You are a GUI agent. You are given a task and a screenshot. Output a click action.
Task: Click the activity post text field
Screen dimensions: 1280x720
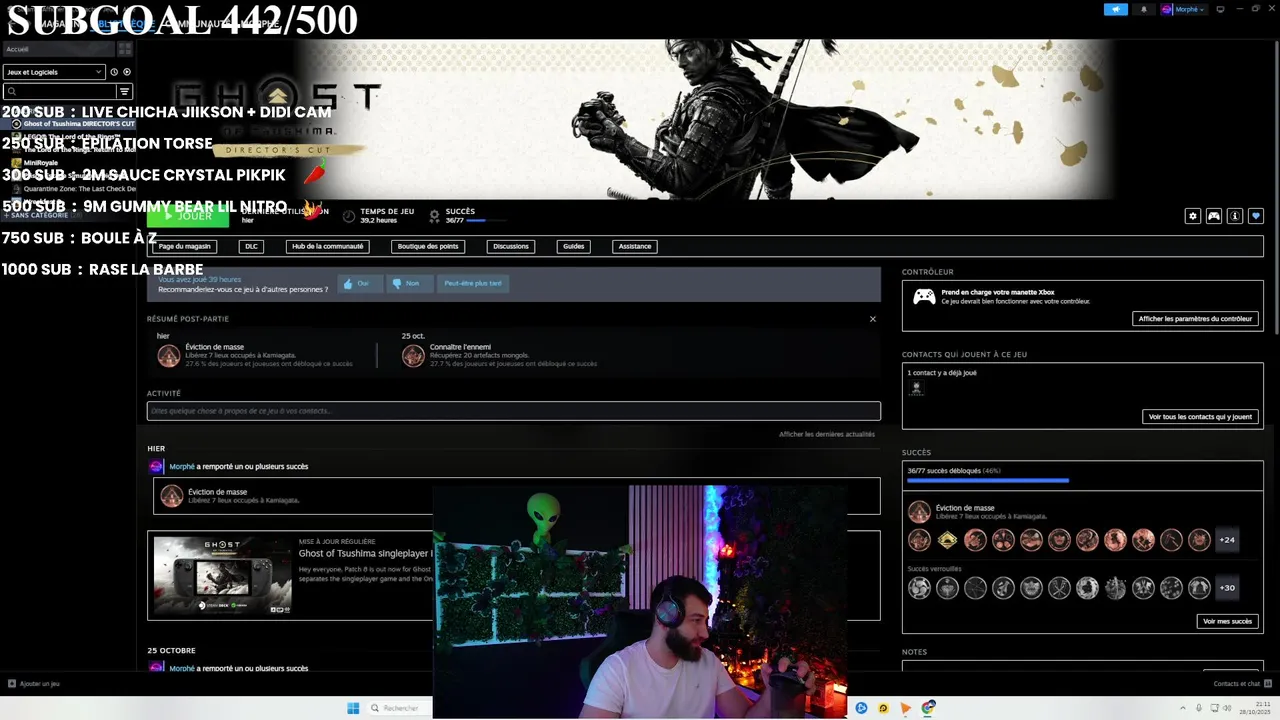coord(513,411)
